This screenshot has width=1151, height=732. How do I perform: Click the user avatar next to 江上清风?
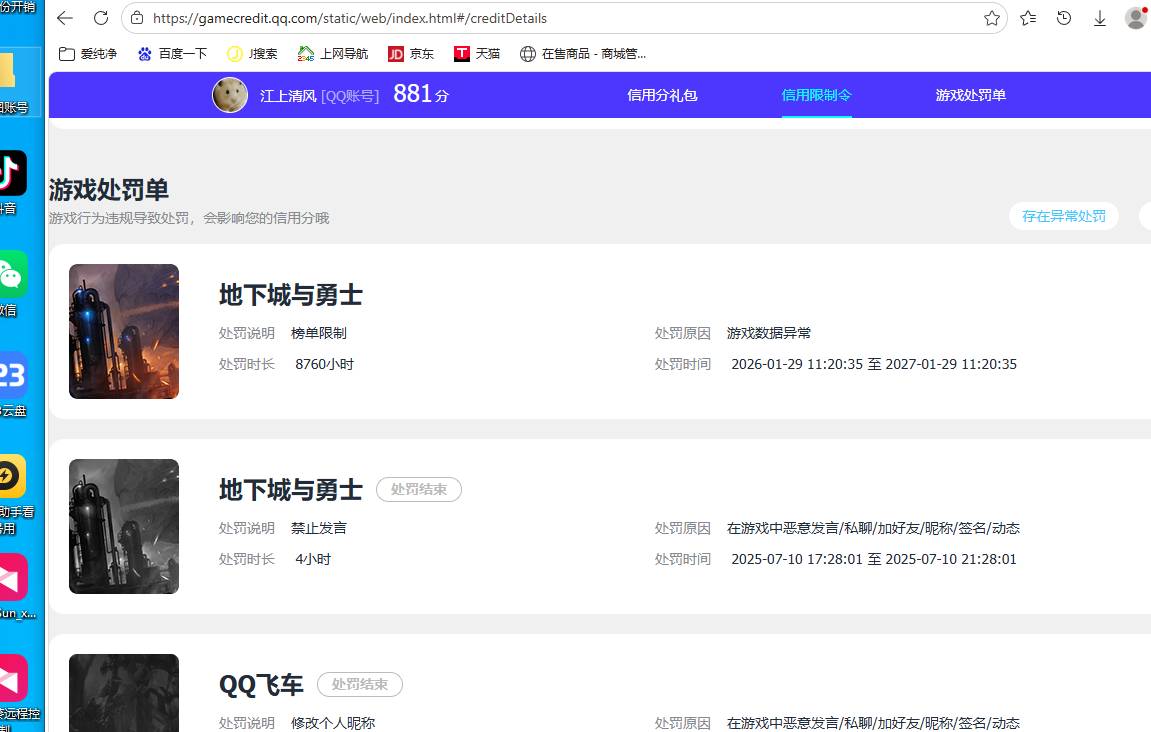coord(229,95)
